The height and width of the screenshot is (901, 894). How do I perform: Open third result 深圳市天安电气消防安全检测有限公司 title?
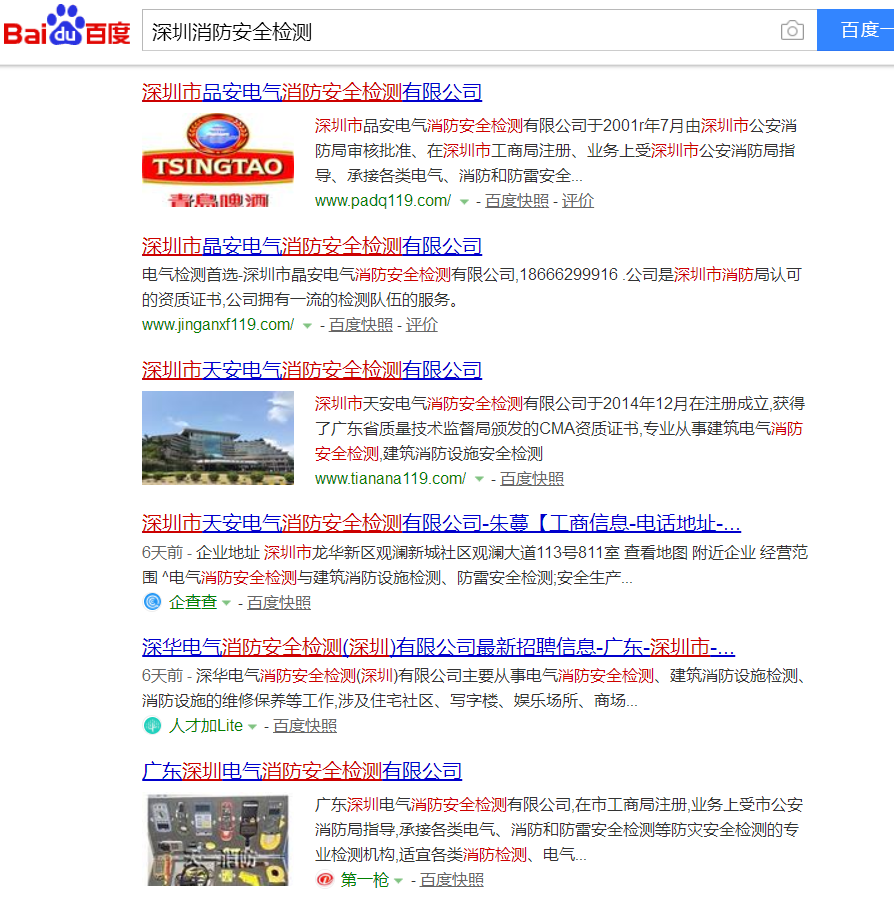click(311, 370)
